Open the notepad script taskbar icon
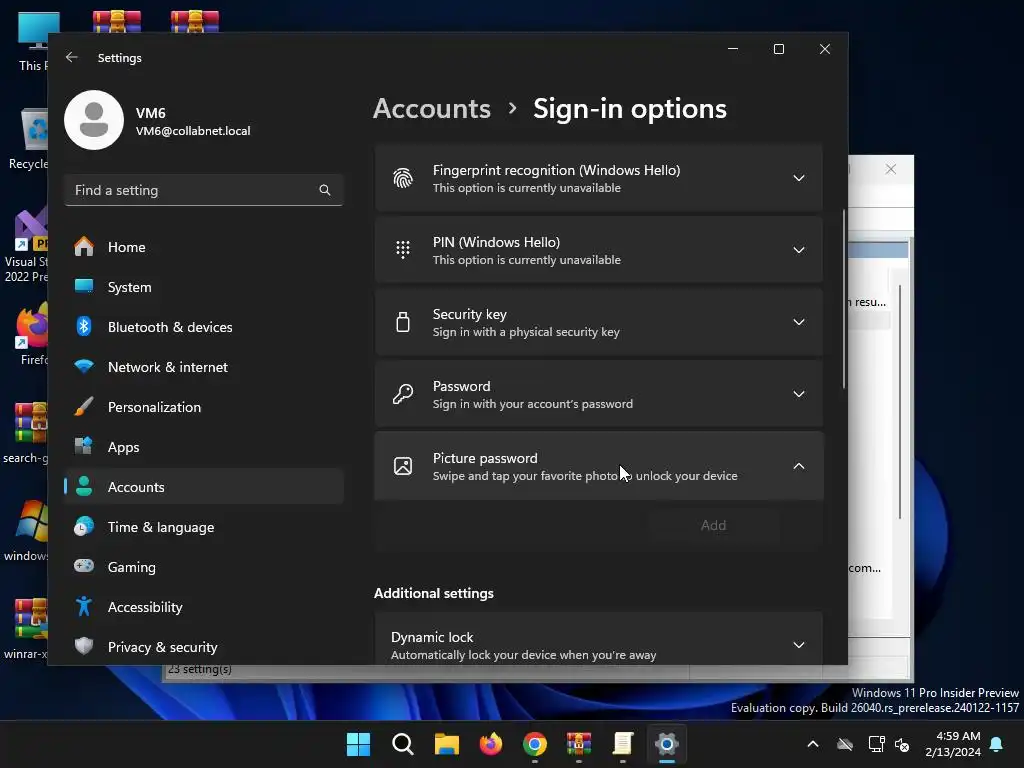 coord(623,744)
